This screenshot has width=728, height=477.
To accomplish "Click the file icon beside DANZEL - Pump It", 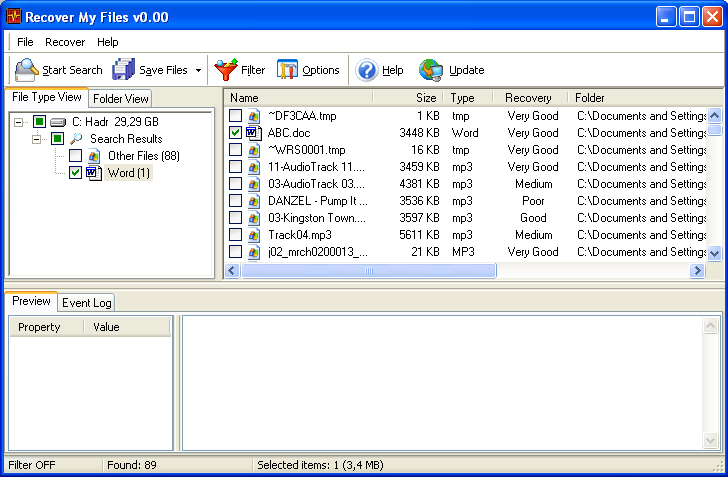I will [254, 201].
